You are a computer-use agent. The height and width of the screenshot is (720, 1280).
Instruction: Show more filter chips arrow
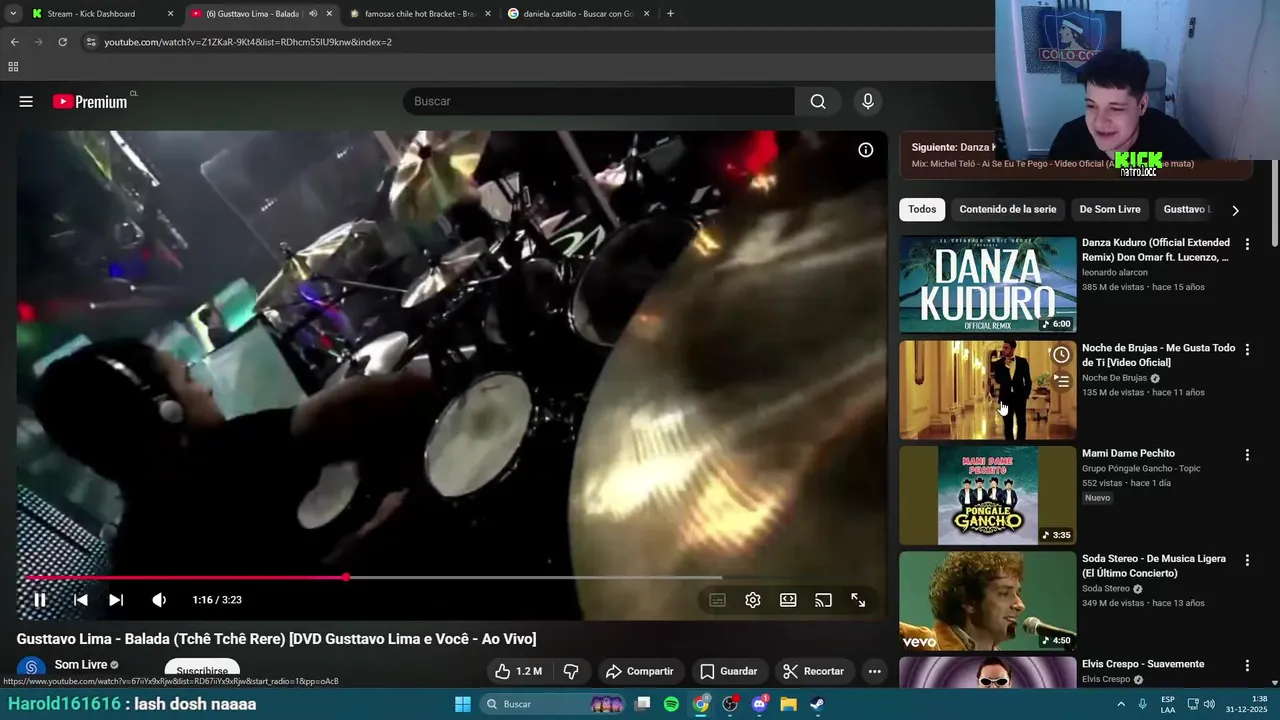[x=1235, y=210]
